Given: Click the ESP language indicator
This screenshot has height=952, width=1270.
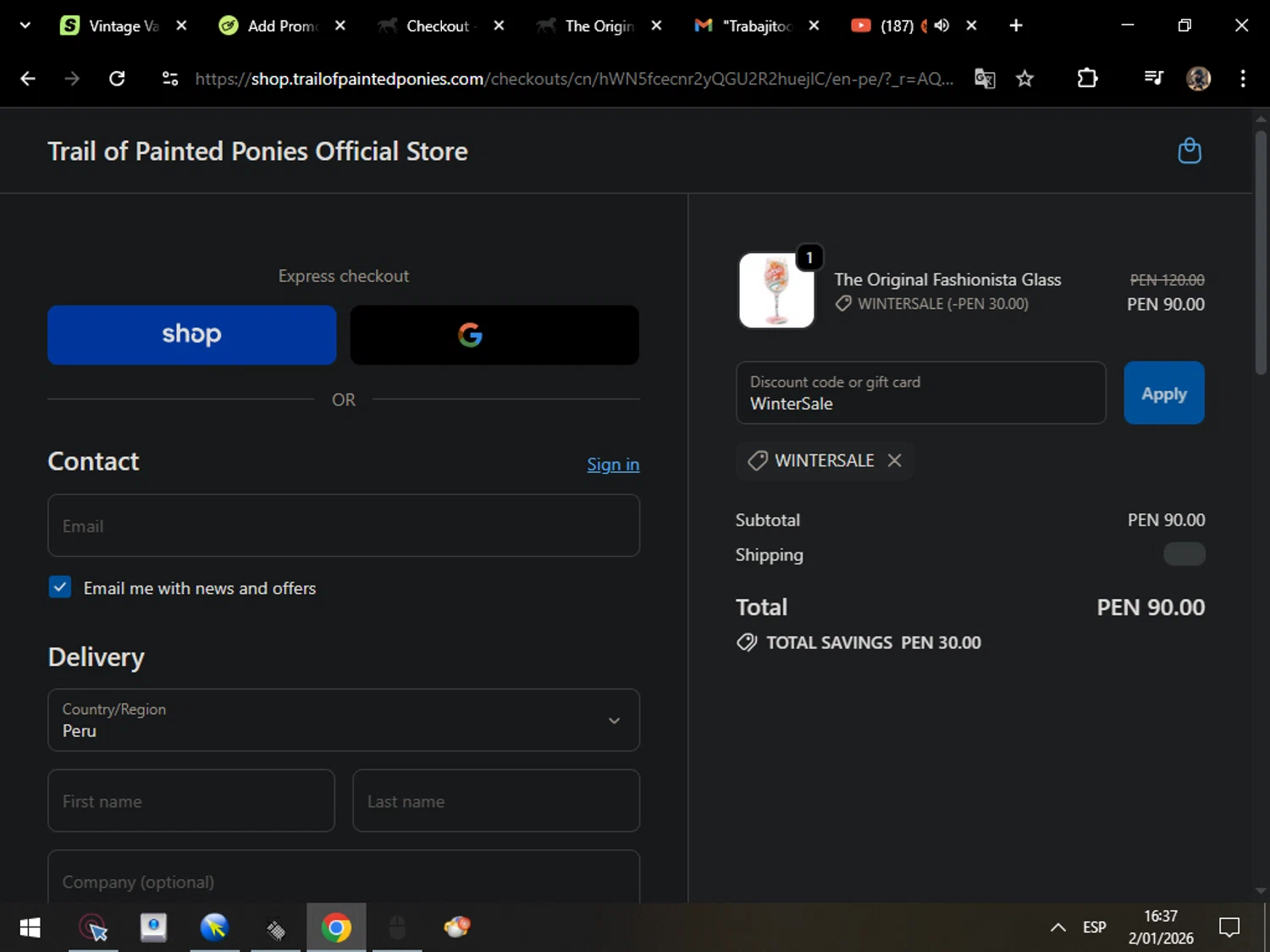Looking at the screenshot, I should point(1095,927).
